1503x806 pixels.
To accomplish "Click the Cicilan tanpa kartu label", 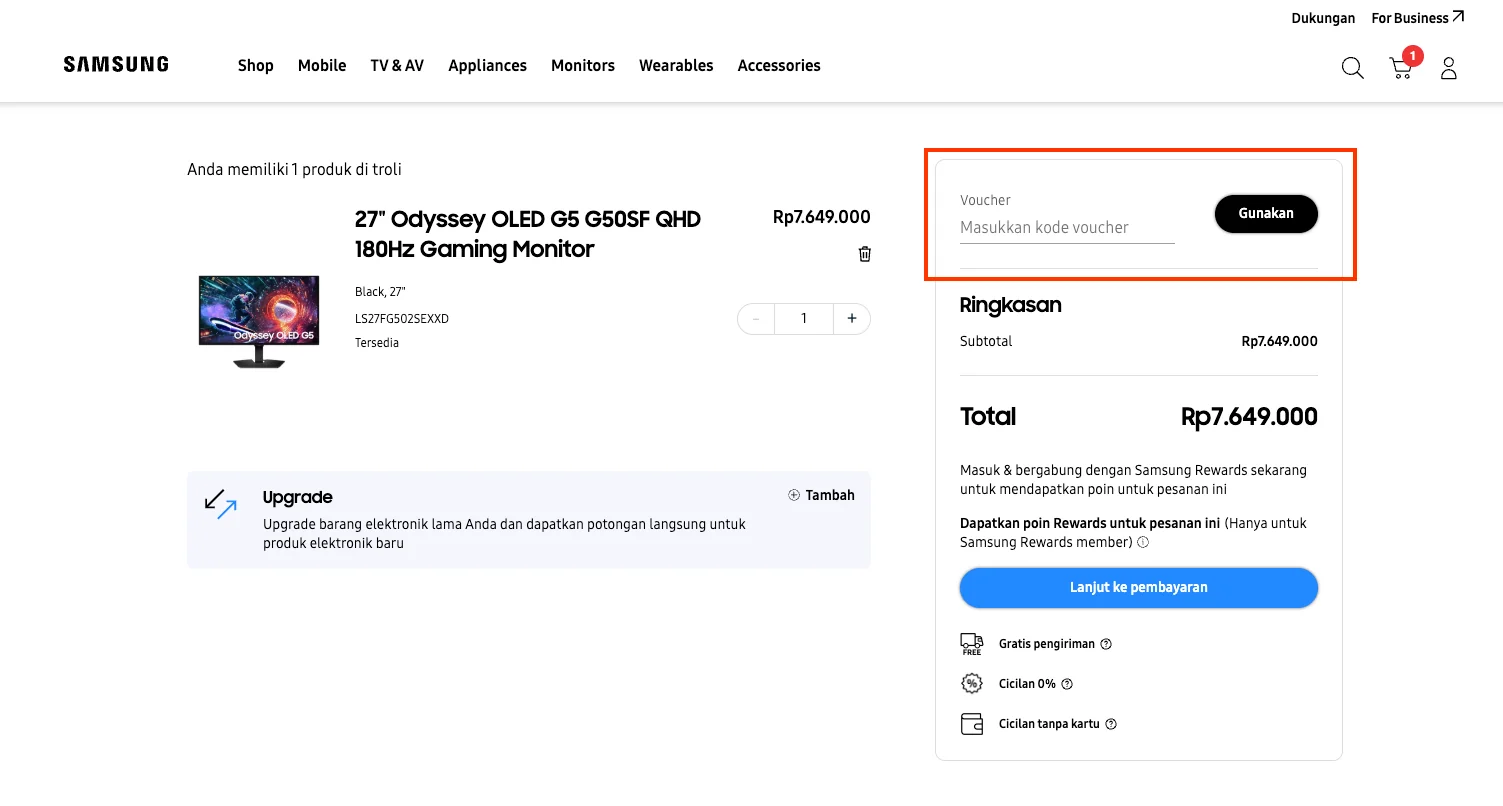I will coord(1049,724).
